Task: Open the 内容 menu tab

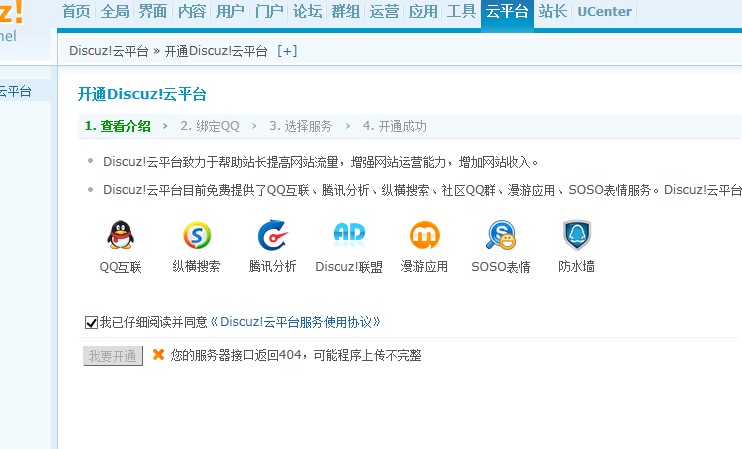Action: [192, 11]
